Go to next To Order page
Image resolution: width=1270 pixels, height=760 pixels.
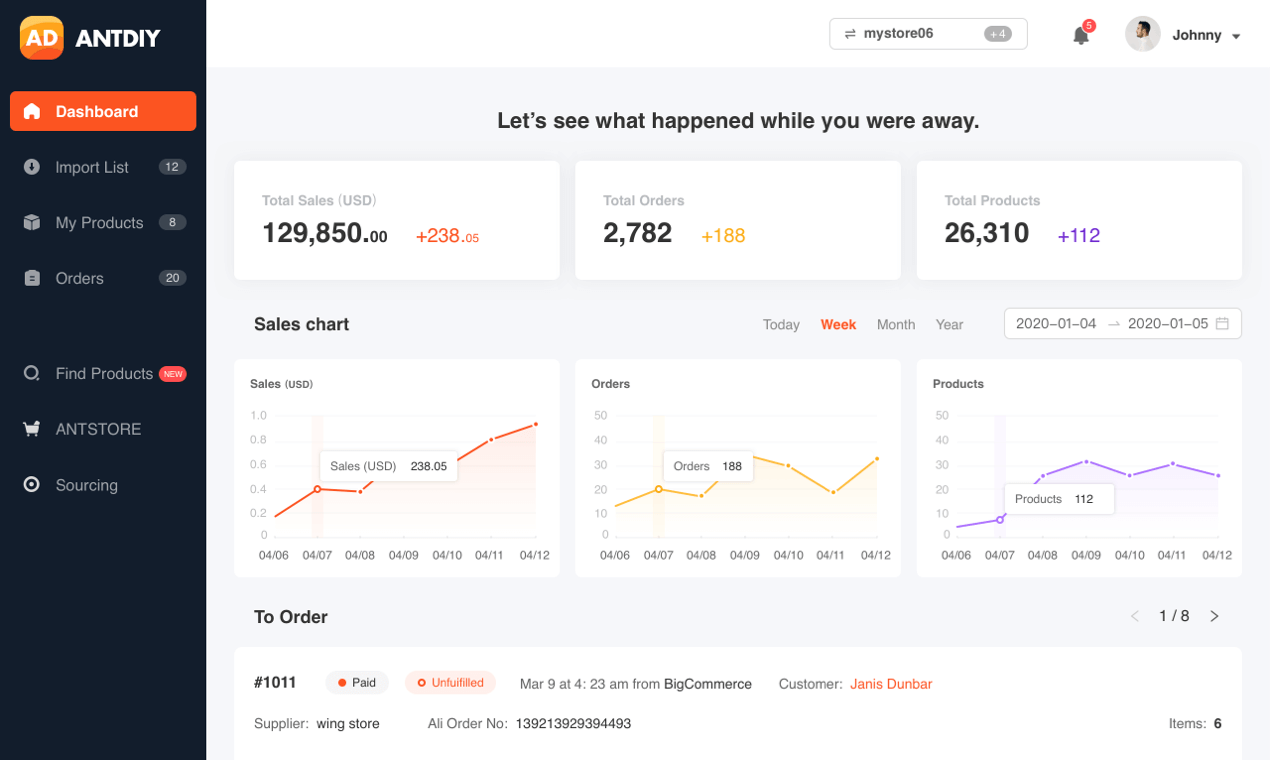click(x=1214, y=616)
